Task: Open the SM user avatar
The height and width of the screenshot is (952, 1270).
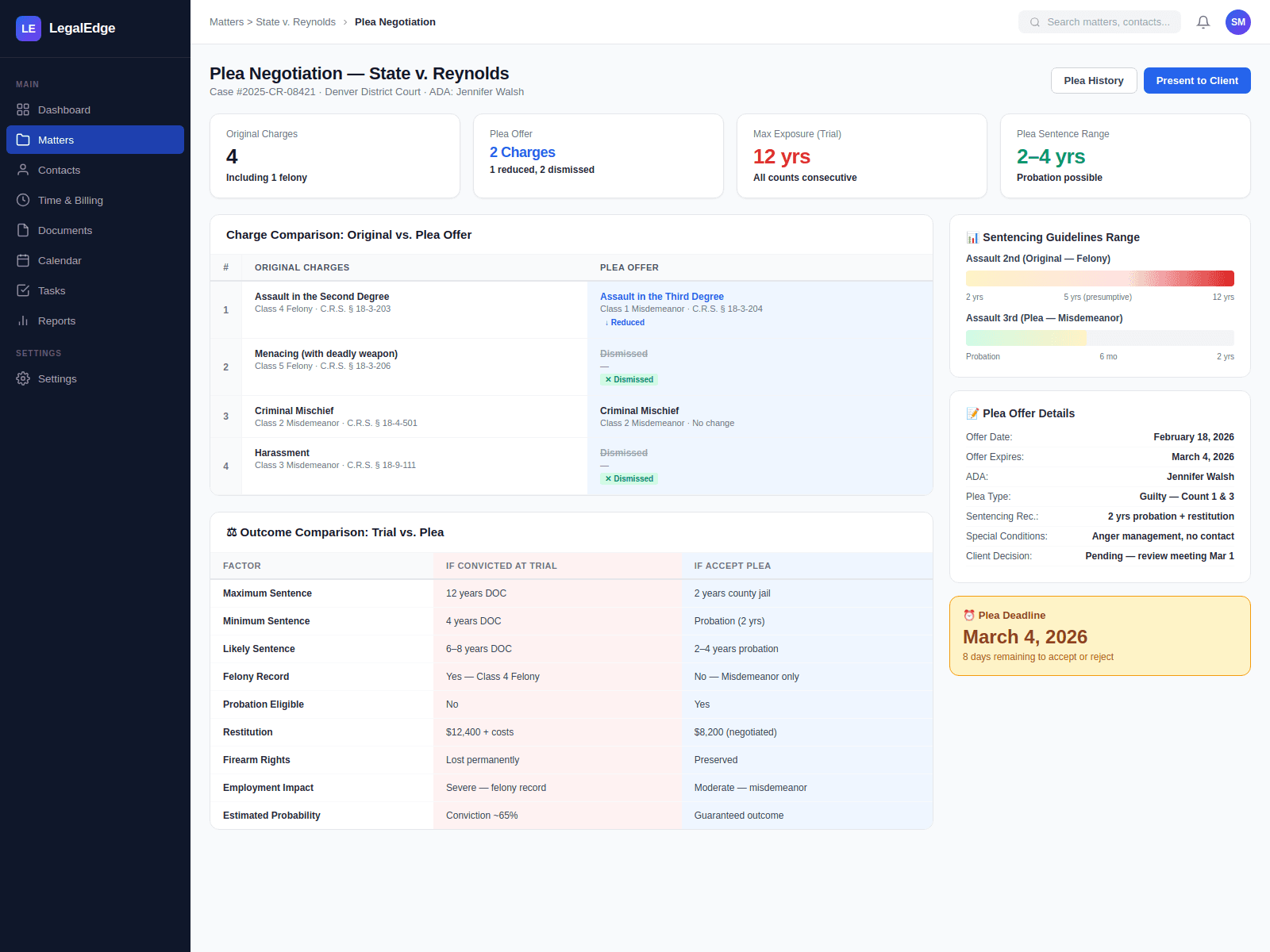Action: coord(1238,22)
